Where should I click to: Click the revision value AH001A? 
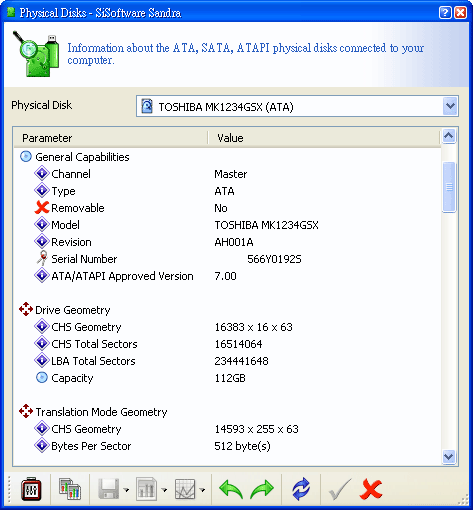[x=234, y=242]
